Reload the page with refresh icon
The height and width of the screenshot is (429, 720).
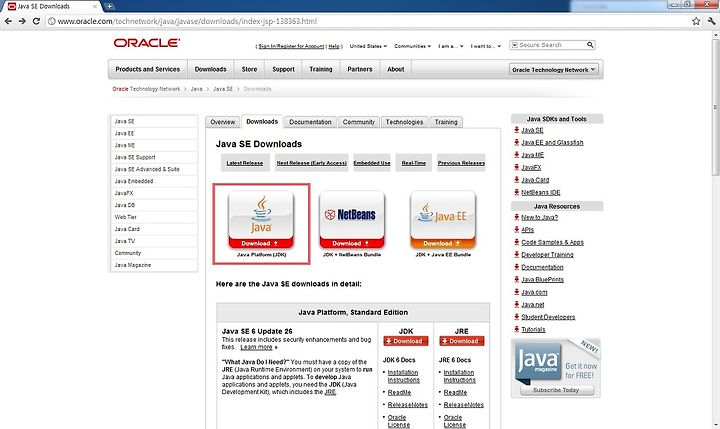click(x=36, y=21)
